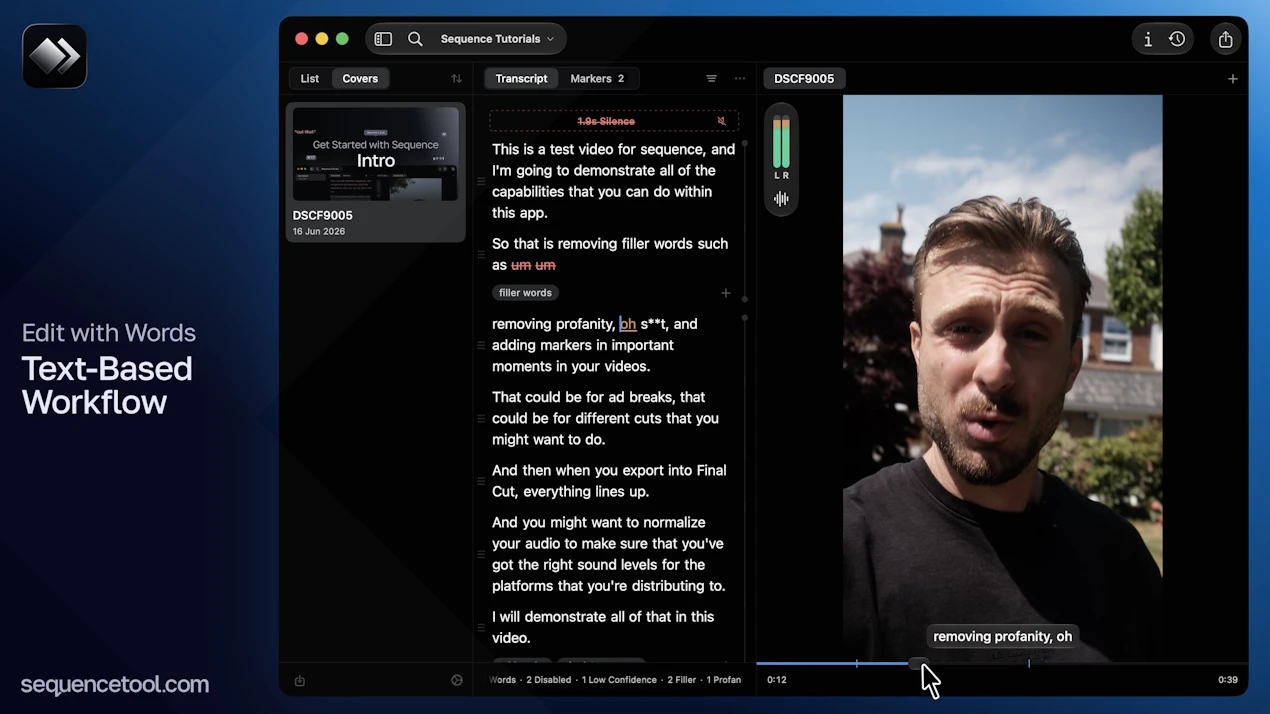Screen dimensions: 1270x714
Task: Click the 0:12 current time readout
Action: 777,680
